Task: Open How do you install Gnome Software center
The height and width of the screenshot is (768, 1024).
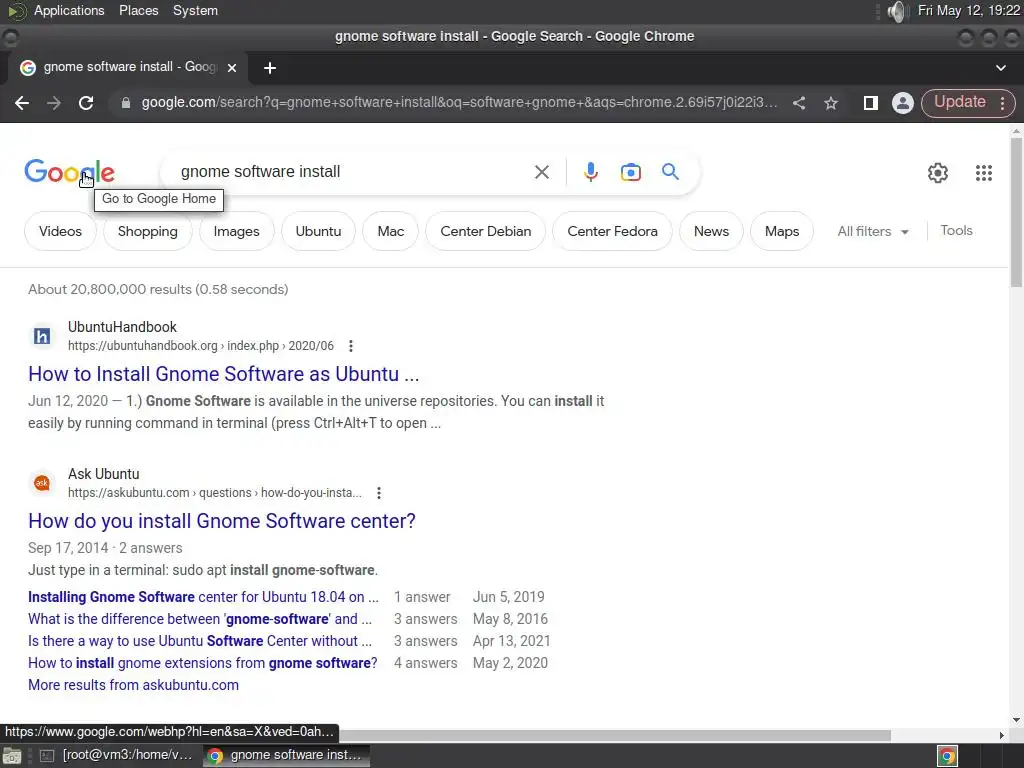Action: [221, 521]
